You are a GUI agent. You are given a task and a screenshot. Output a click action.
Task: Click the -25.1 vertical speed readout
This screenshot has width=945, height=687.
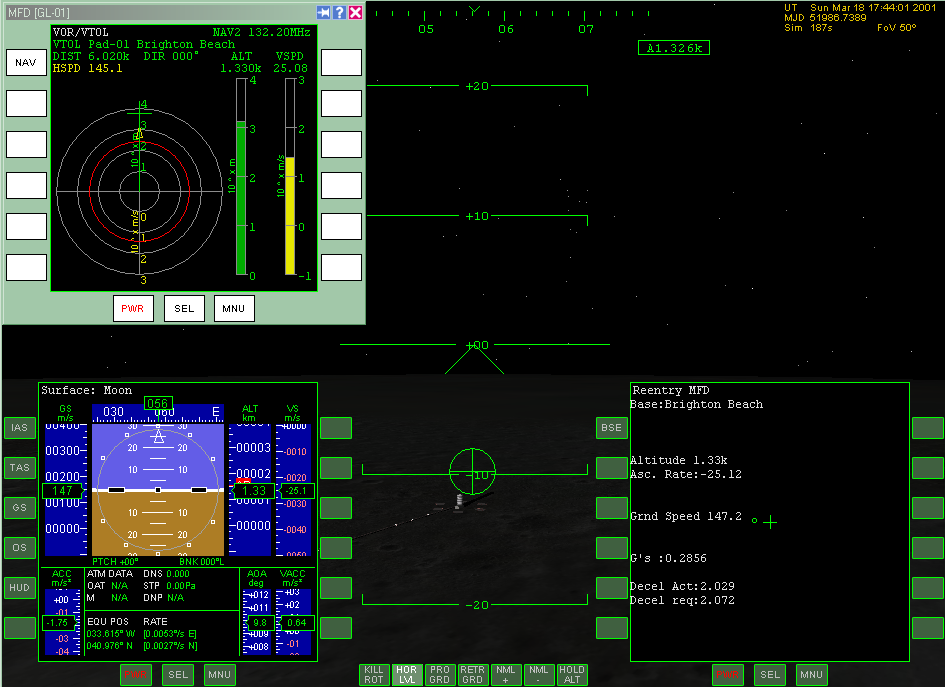tap(296, 491)
